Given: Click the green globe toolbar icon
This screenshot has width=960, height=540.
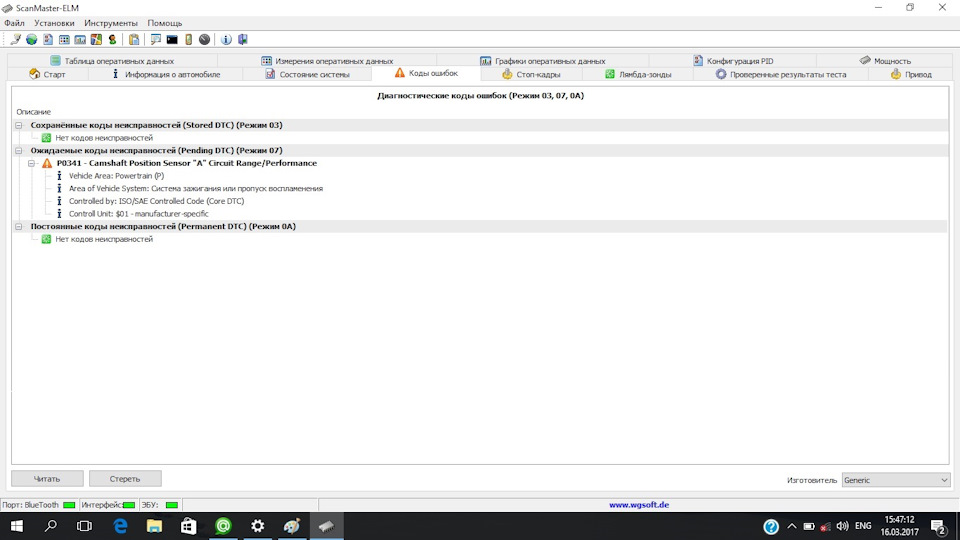Looking at the screenshot, I should coord(31,39).
